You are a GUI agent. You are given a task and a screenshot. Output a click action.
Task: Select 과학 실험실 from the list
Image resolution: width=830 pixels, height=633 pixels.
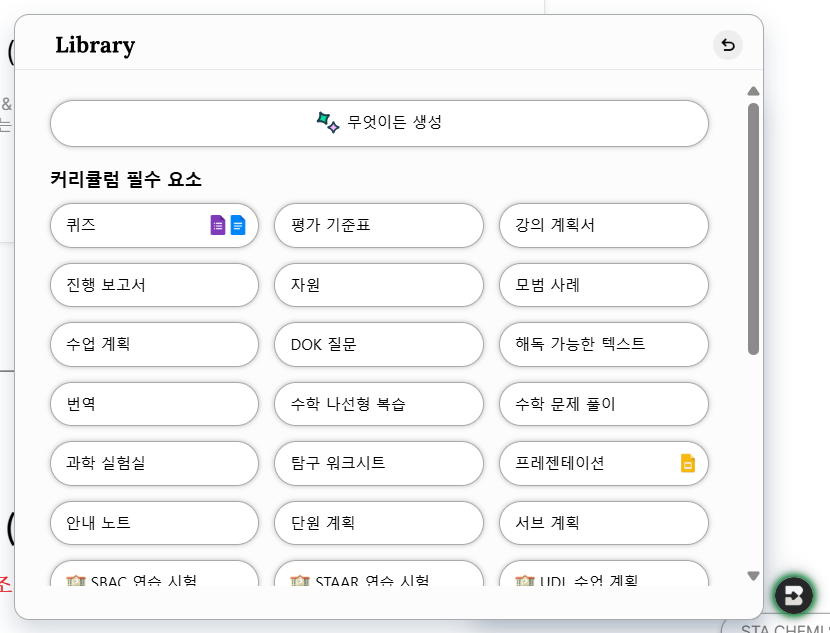[x=154, y=463]
